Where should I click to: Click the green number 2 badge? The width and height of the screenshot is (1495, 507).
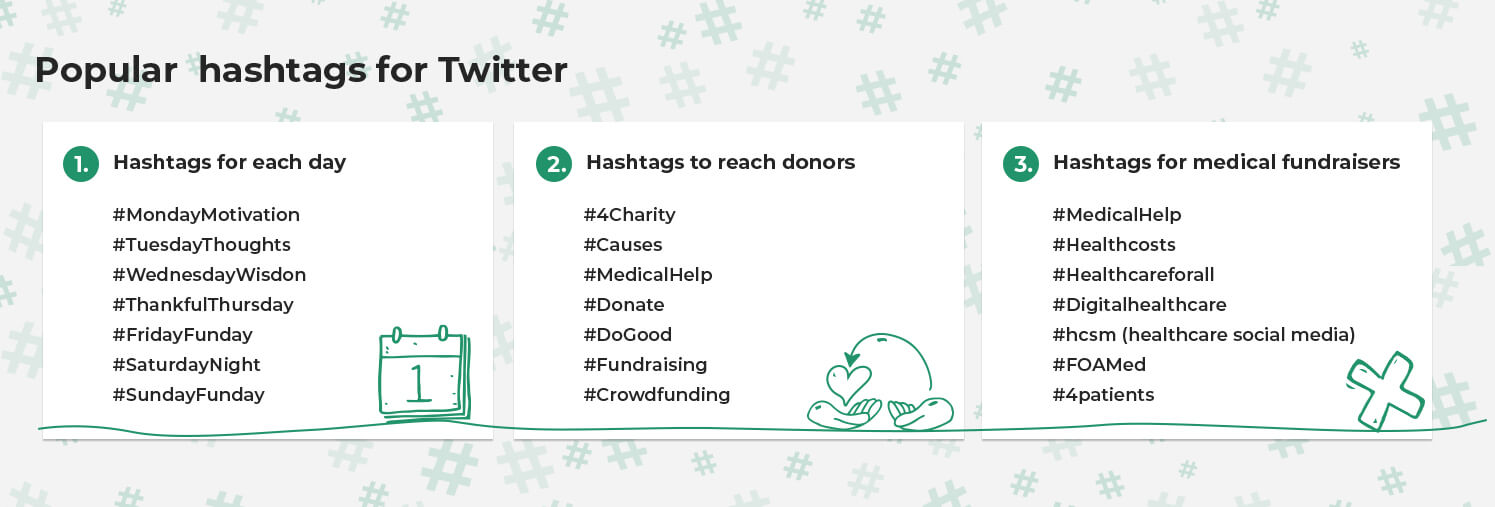click(553, 164)
